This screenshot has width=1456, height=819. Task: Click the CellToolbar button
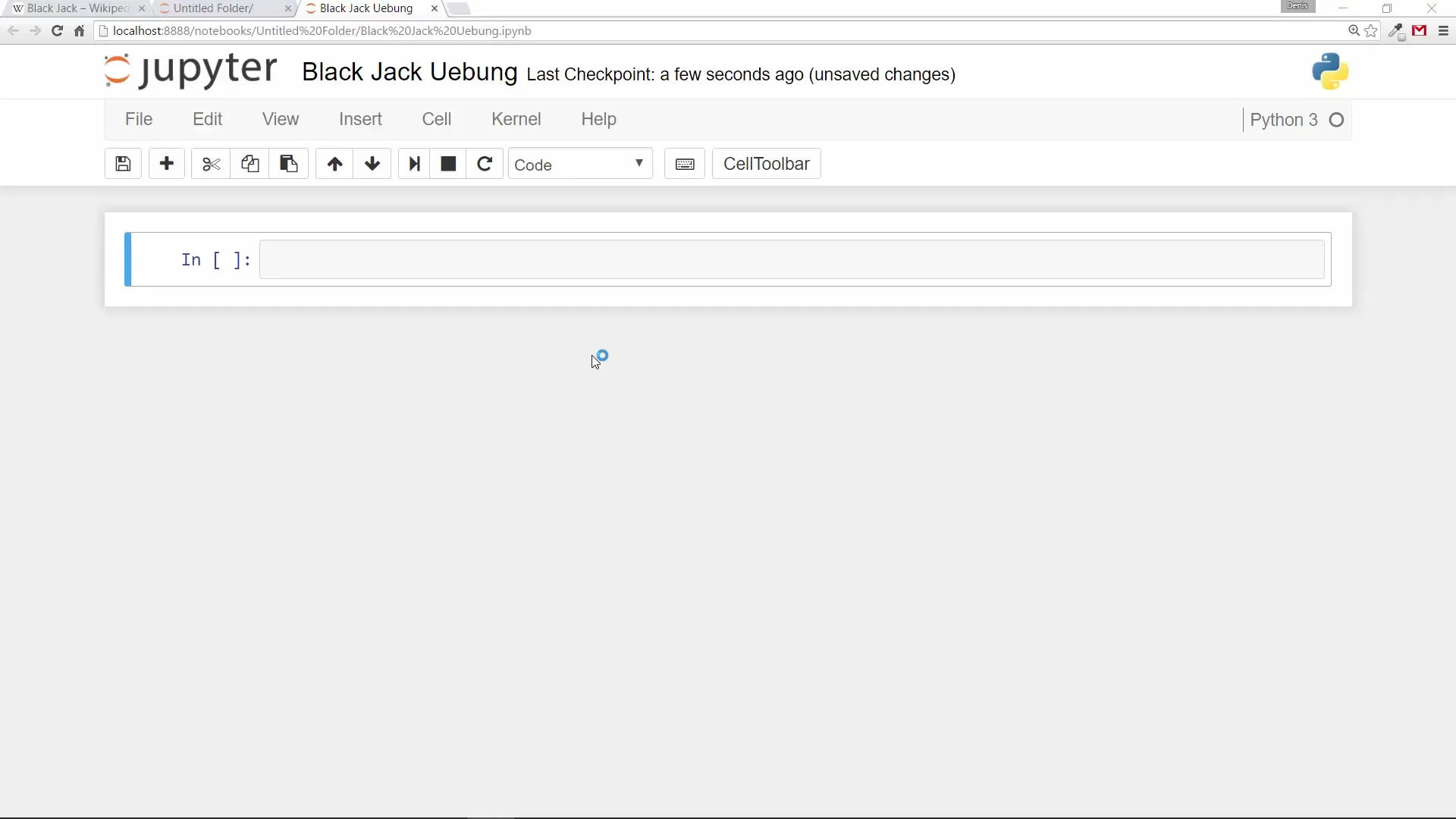tap(766, 164)
